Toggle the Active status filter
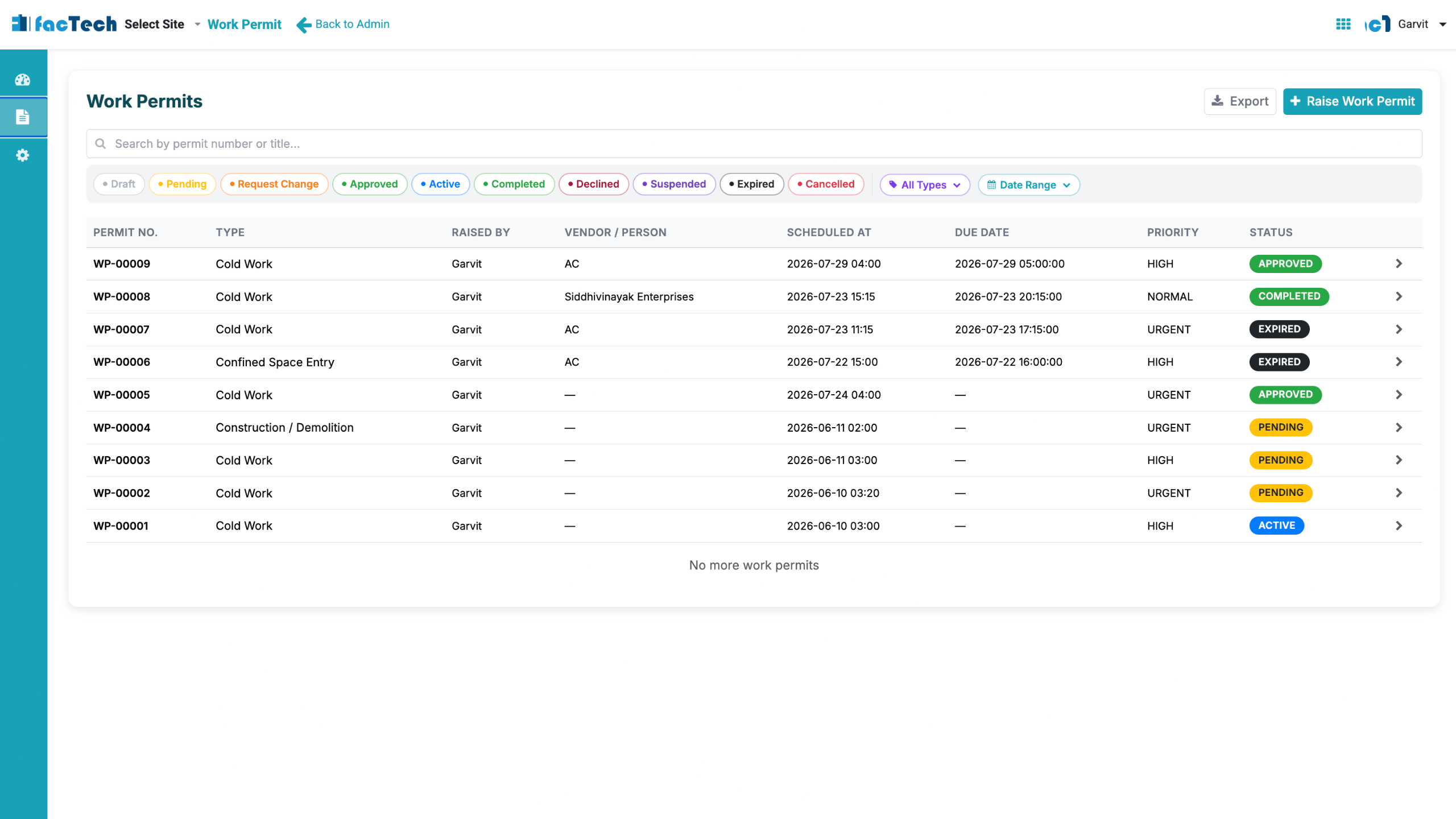 (440, 184)
